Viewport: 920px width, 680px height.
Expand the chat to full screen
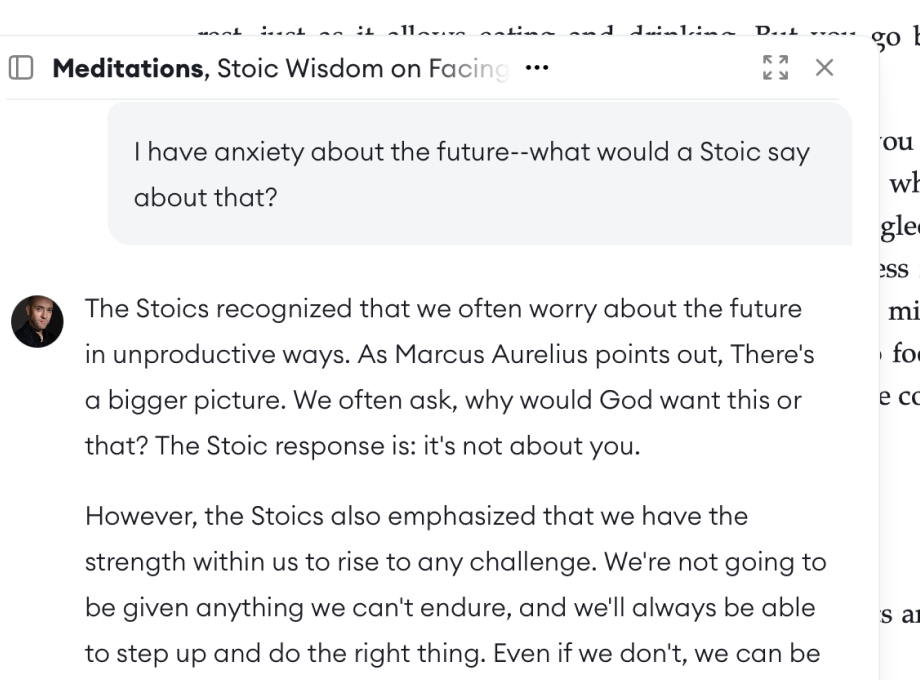coord(775,68)
